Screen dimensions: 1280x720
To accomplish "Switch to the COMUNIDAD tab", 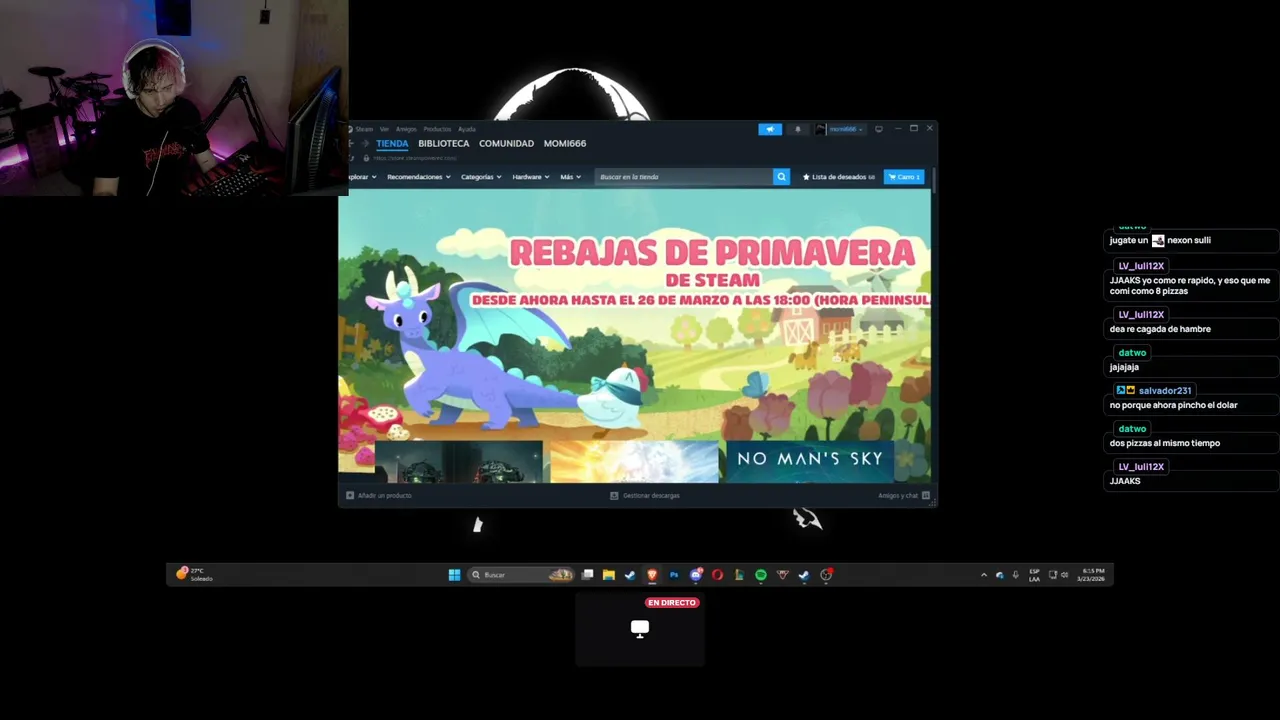I will (506, 143).
